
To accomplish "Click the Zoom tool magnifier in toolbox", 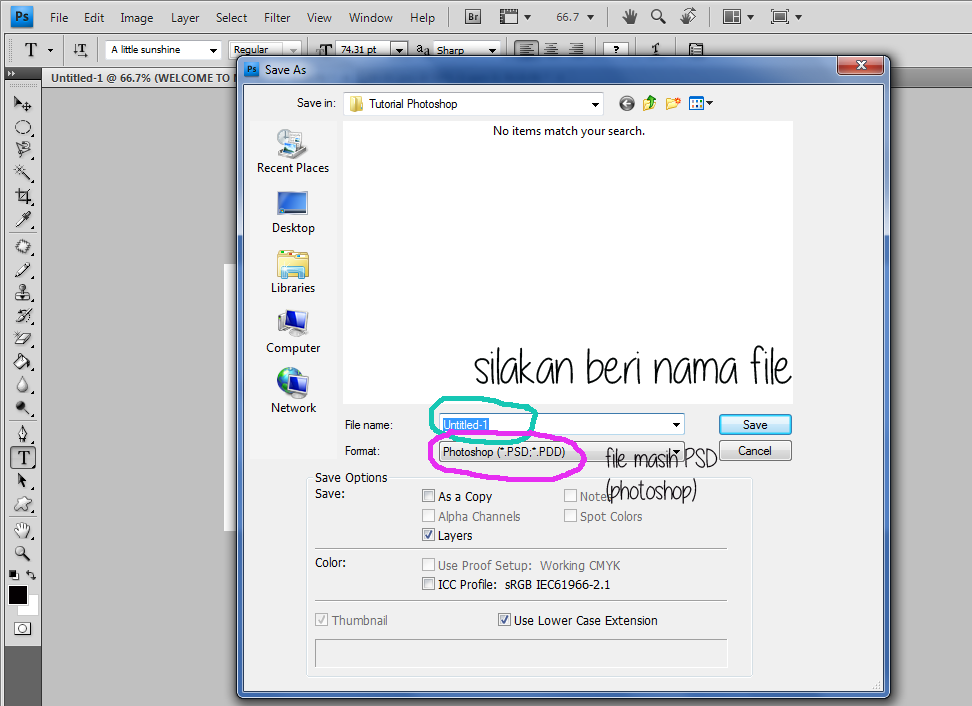I will (x=22, y=553).
